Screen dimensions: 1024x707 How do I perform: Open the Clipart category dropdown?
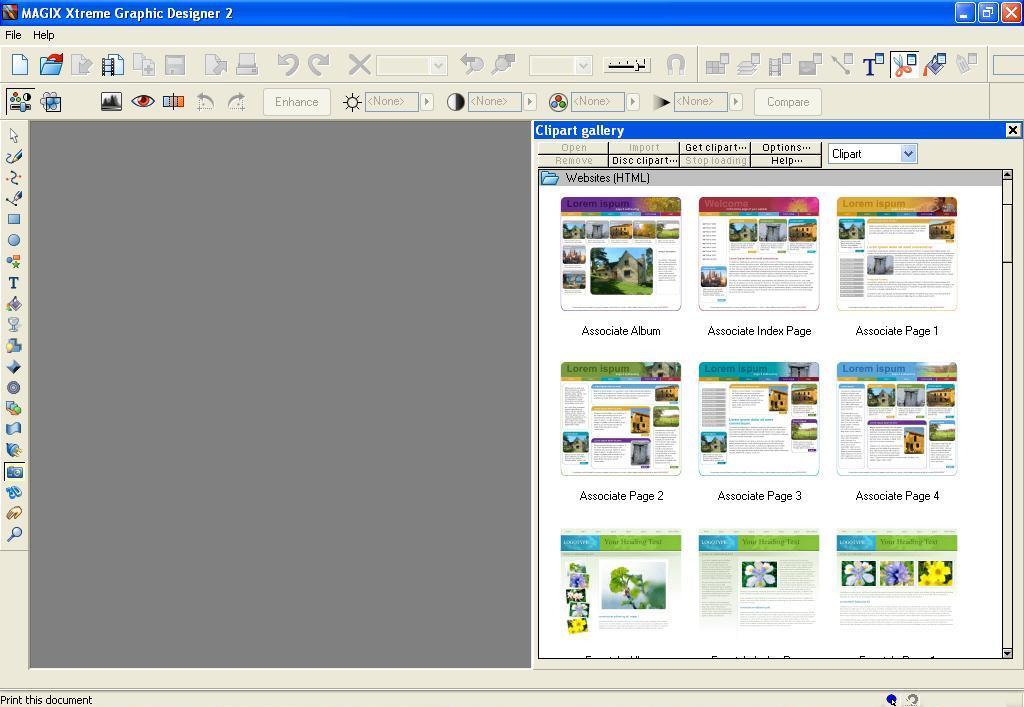point(907,153)
